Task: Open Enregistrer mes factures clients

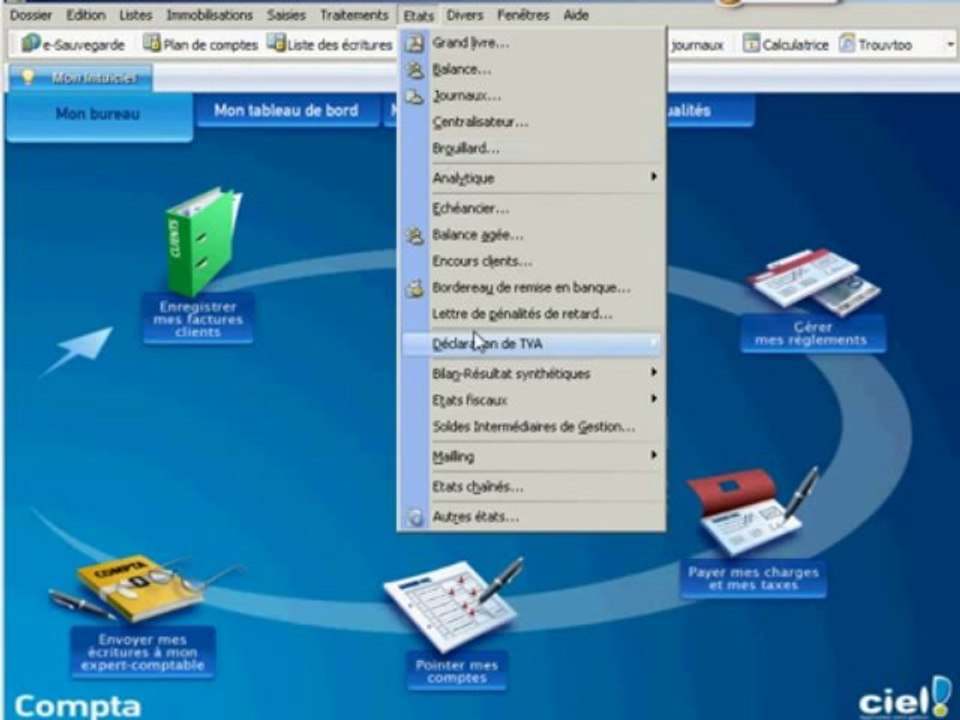Action: [x=198, y=319]
